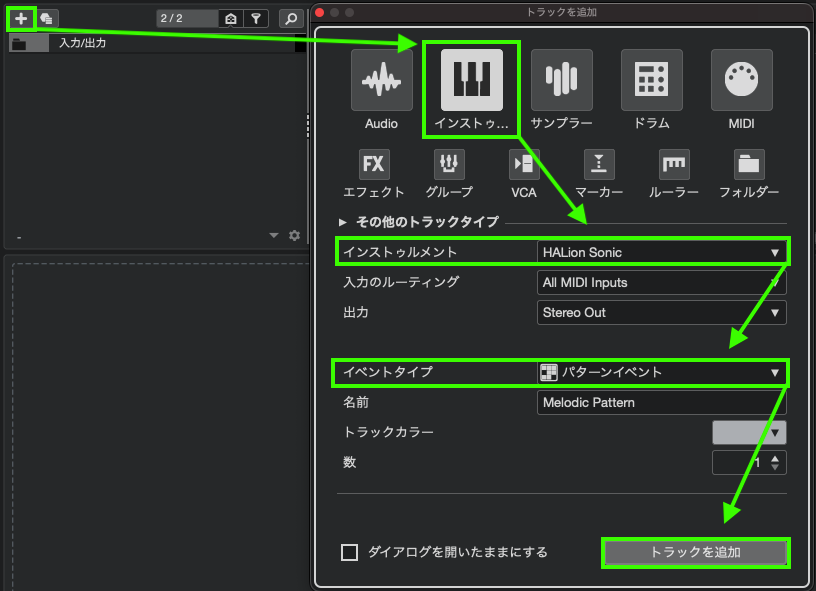This screenshot has width=816, height=591.
Task: Open the track visibility agents icon
Action: (x=231, y=19)
